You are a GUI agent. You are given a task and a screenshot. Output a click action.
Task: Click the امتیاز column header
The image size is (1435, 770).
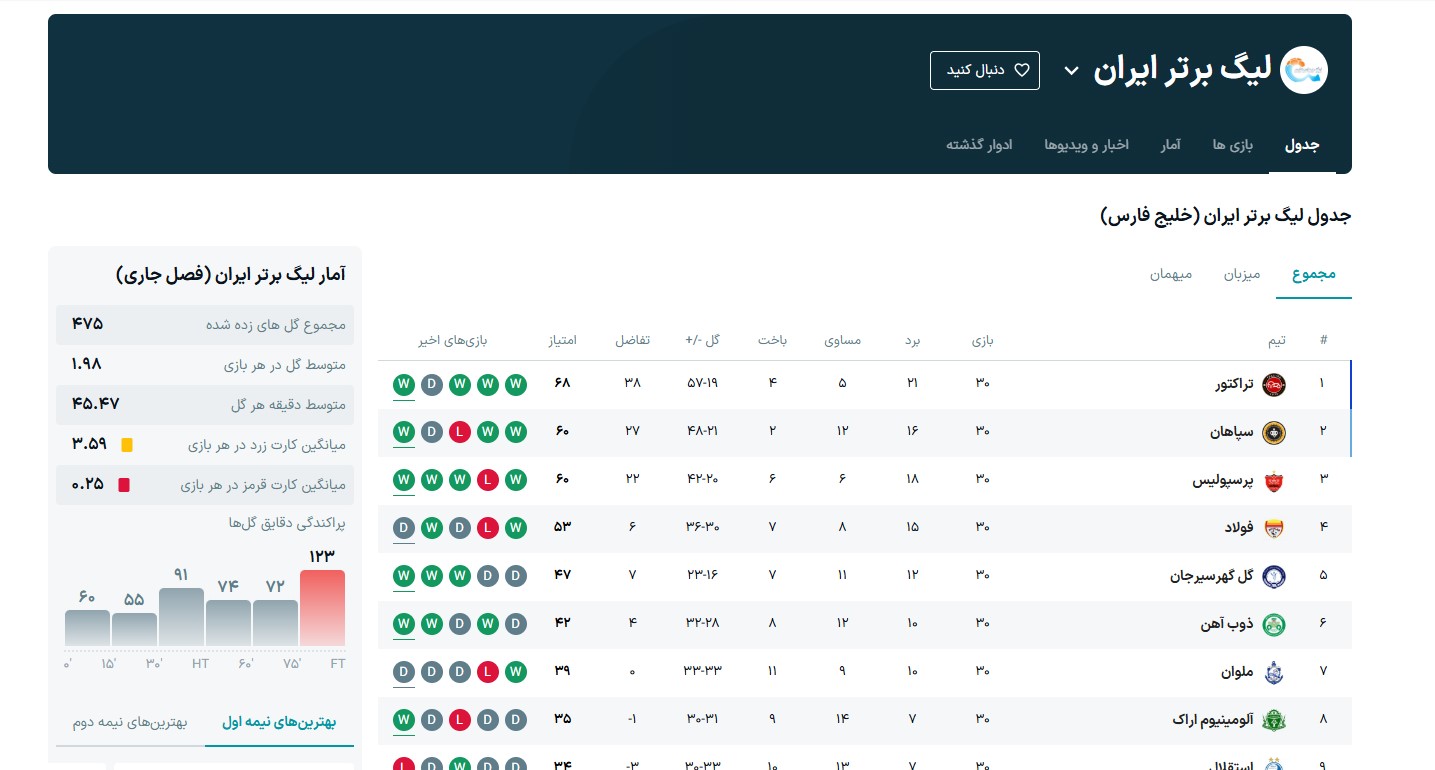click(562, 340)
